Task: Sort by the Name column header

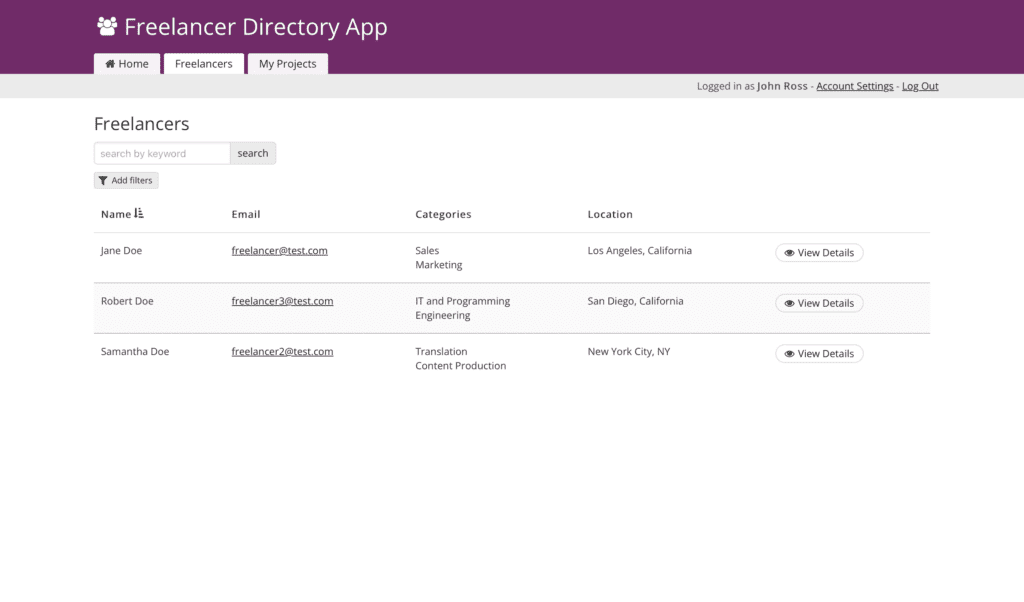Action: 116,214
